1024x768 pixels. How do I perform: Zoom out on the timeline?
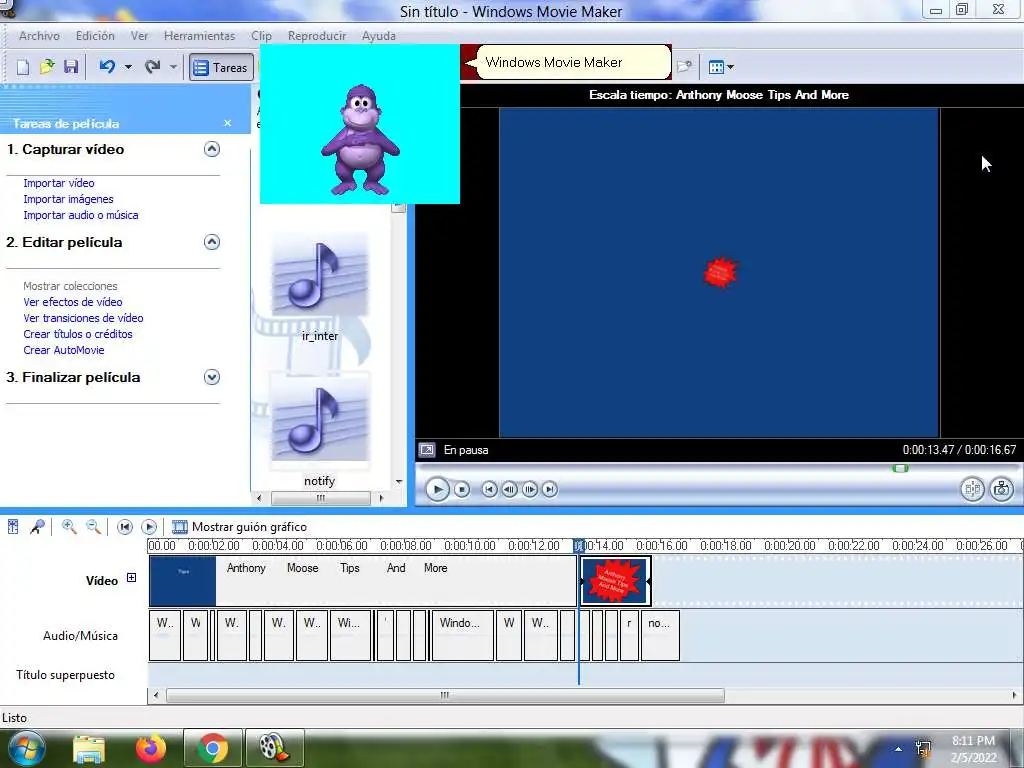93,526
